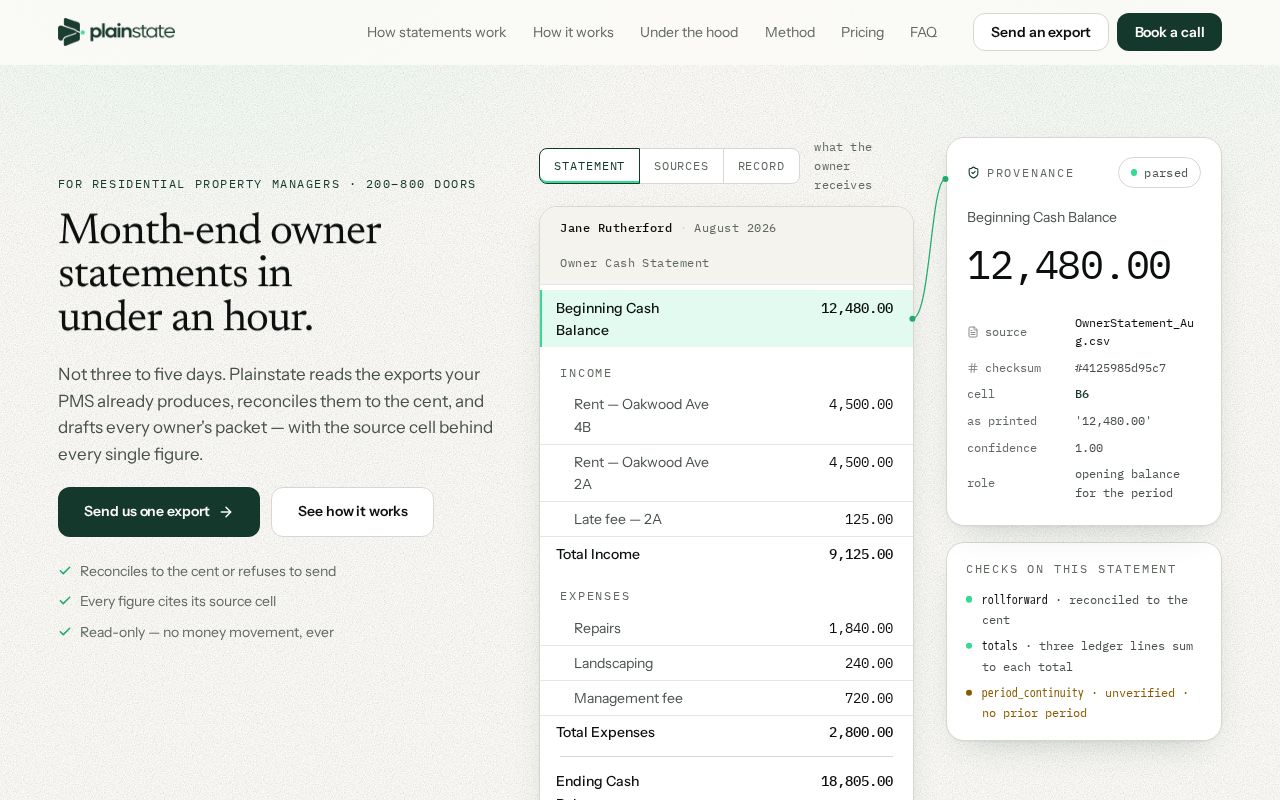Click Jane Rutherford owner name

pyautogui.click(x=616, y=228)
